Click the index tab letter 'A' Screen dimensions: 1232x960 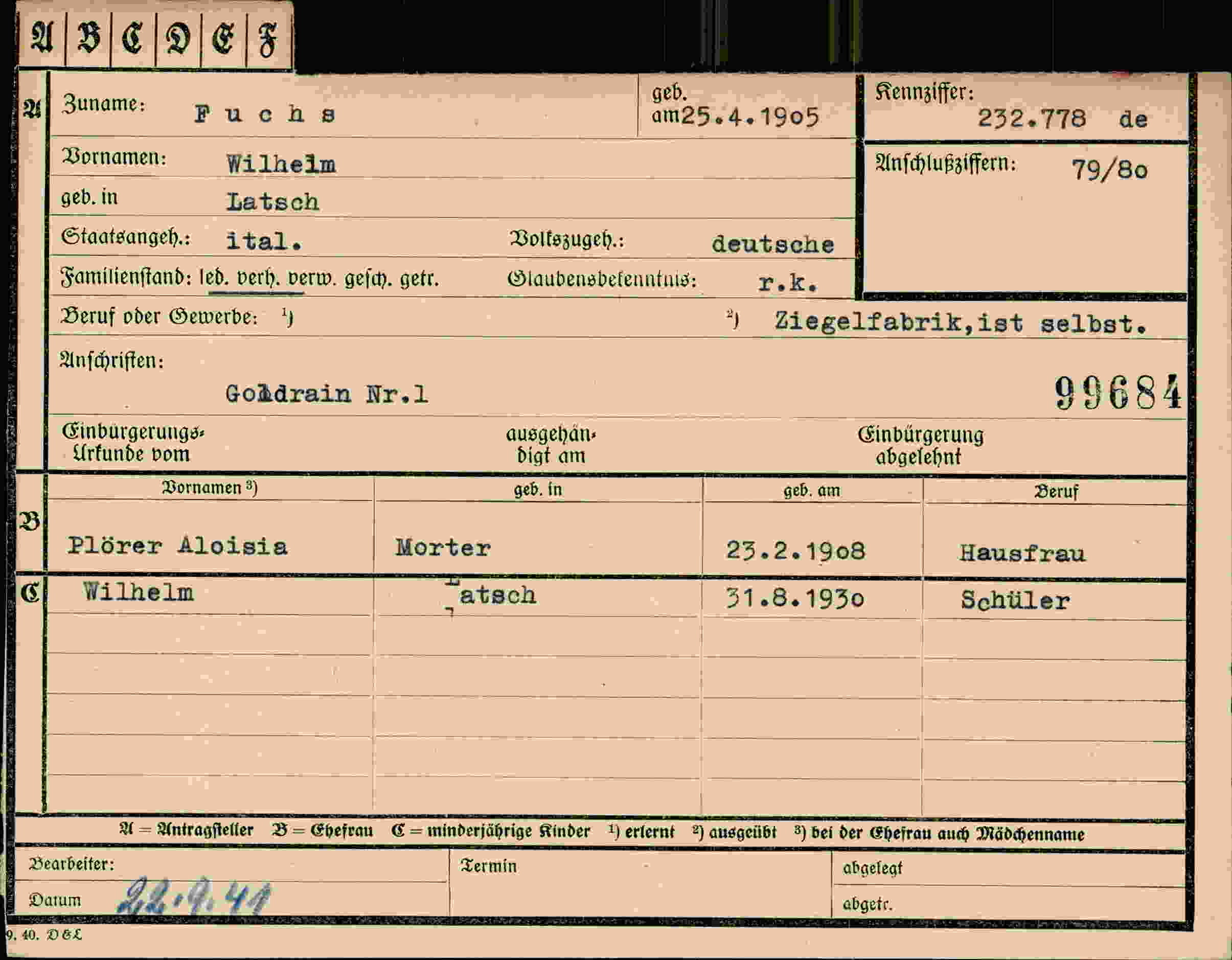42,38
